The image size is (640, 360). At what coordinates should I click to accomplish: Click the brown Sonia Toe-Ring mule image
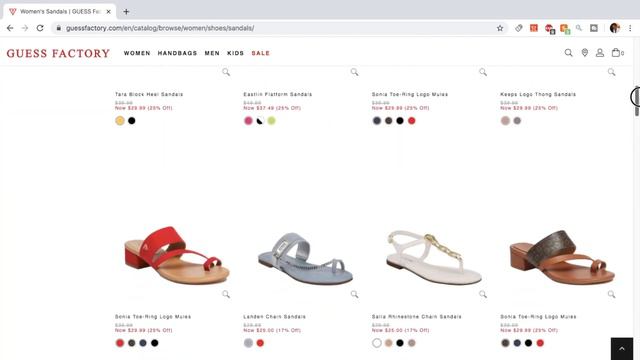[x=562, y=258]
